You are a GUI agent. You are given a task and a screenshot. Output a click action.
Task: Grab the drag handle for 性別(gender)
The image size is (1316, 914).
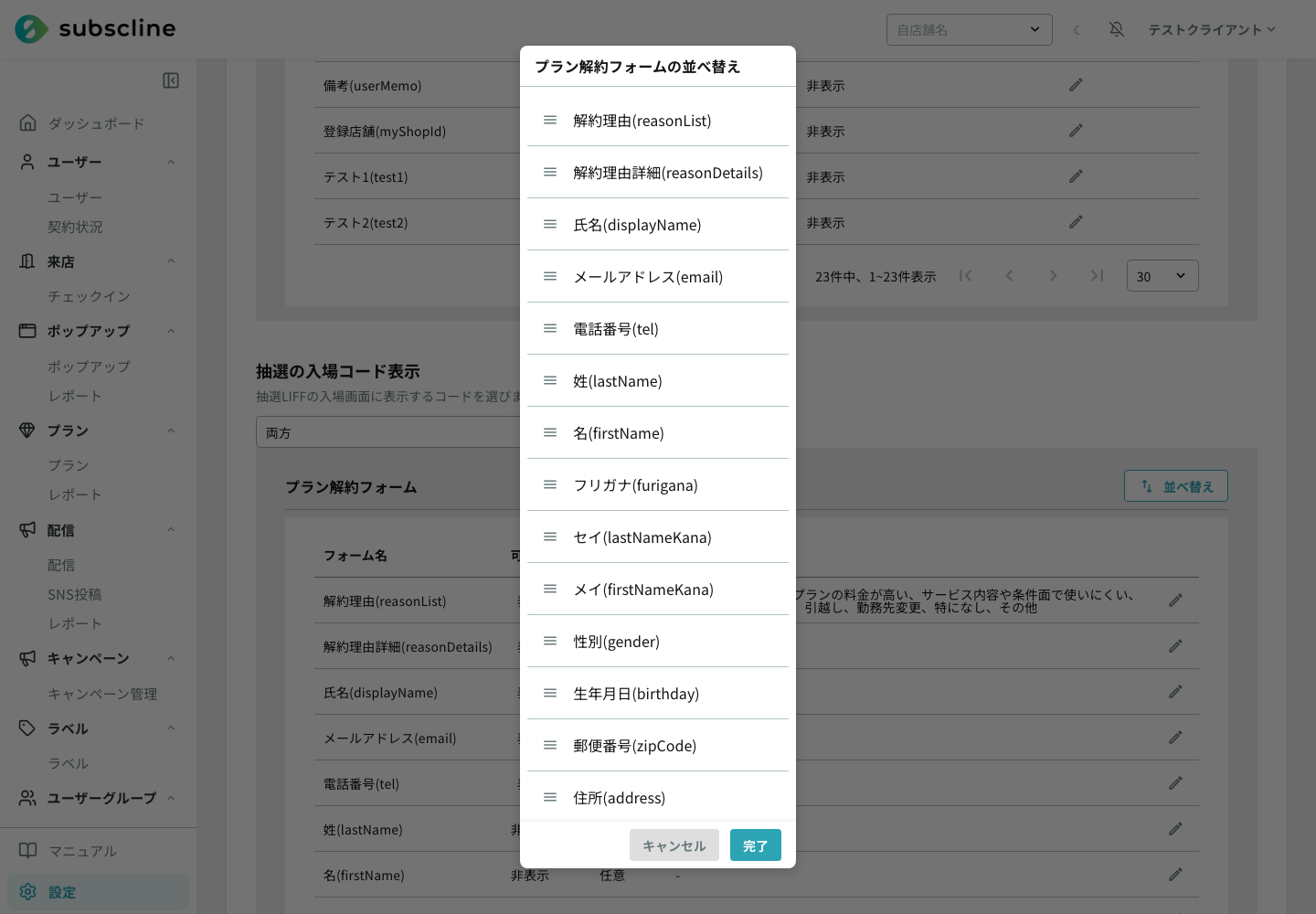click(550, 641)
